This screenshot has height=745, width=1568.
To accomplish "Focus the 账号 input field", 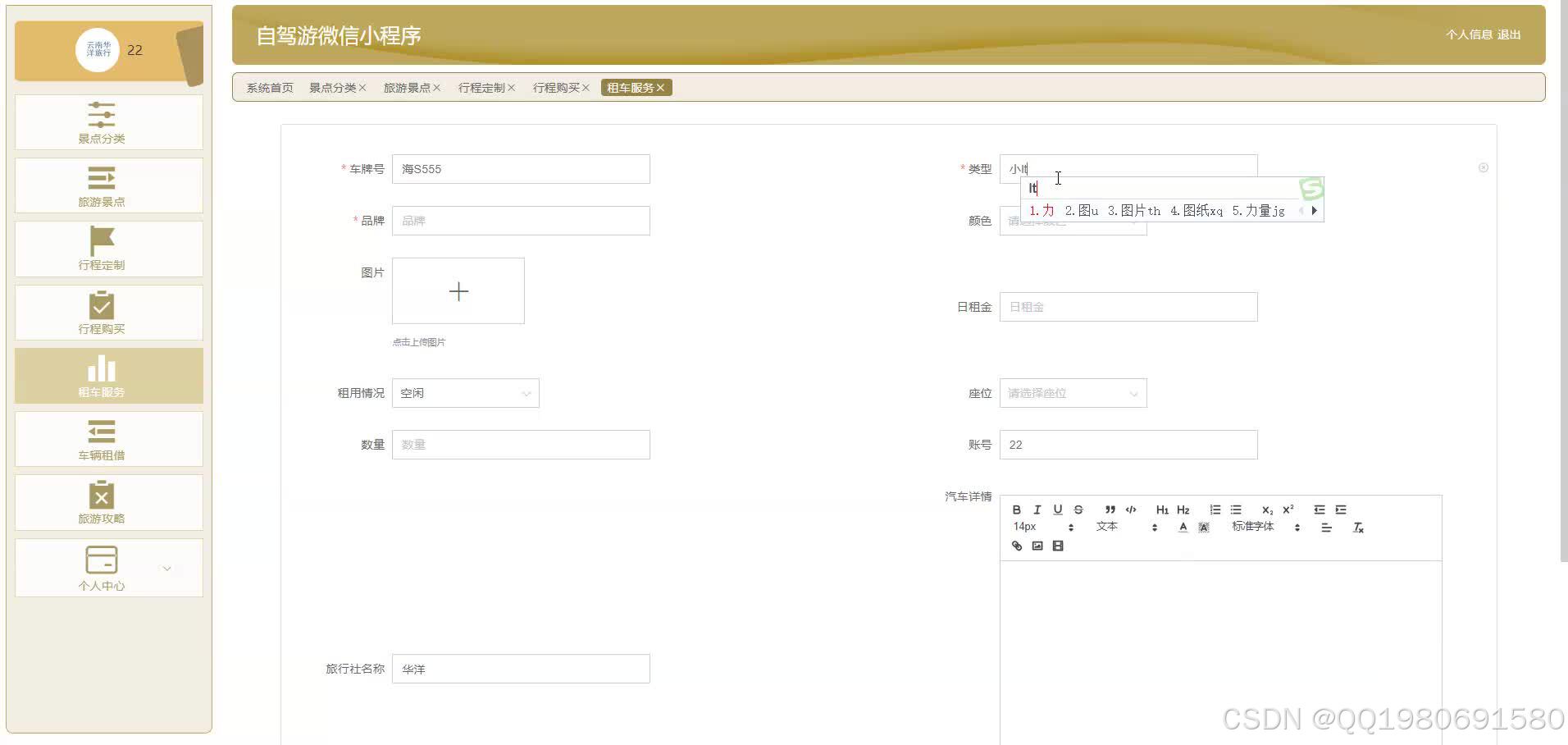I will coord(1128,445).
